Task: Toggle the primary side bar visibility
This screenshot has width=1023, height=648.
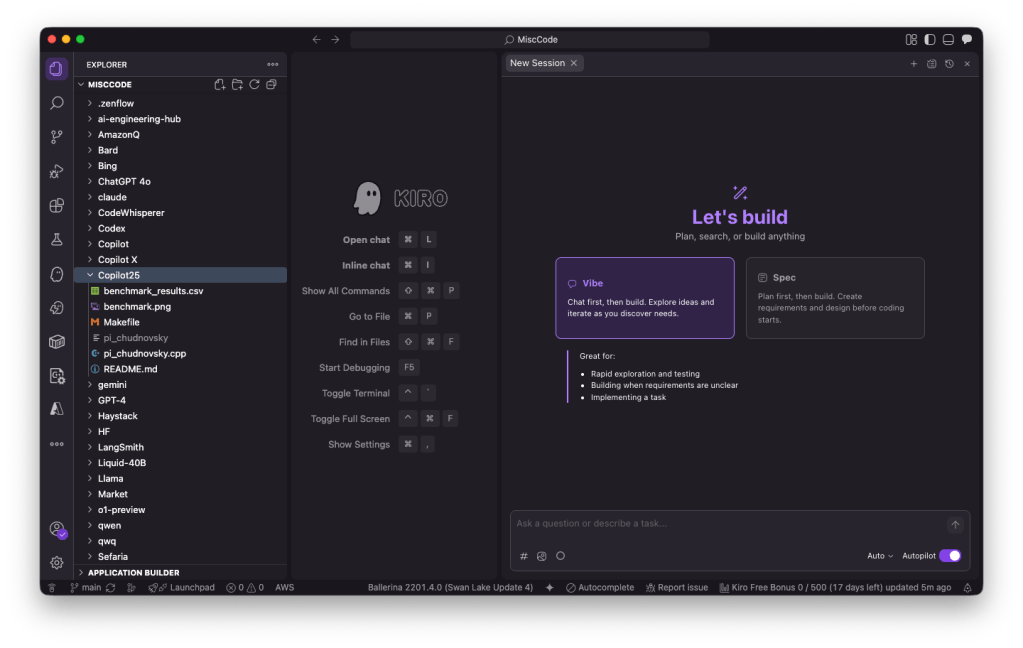Action: (930, 39)
